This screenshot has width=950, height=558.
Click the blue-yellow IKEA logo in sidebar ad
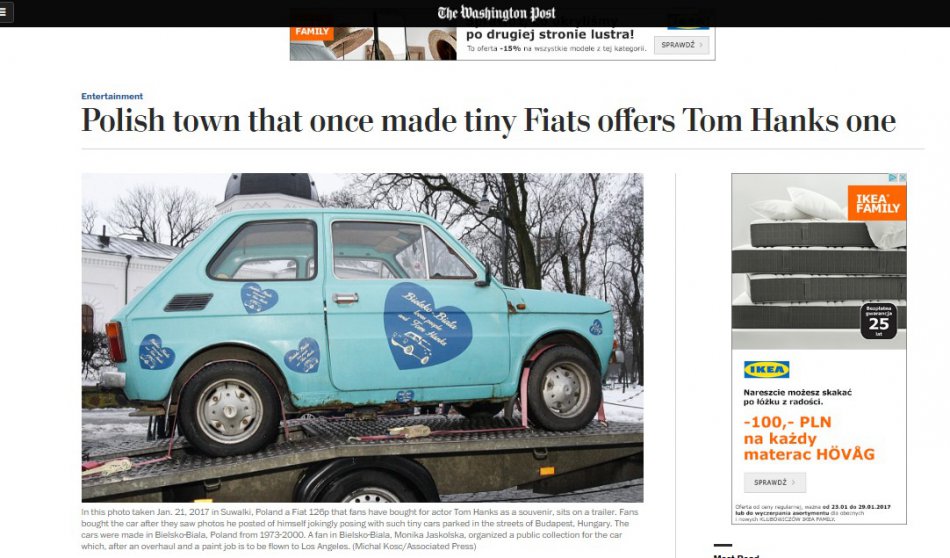766,370
